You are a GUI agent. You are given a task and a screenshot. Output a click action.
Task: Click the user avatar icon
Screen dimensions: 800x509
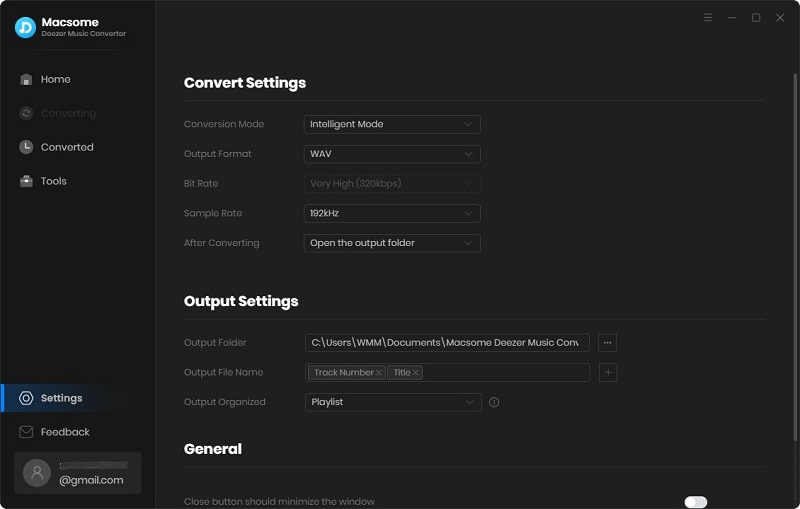click(x=37, y=473)
